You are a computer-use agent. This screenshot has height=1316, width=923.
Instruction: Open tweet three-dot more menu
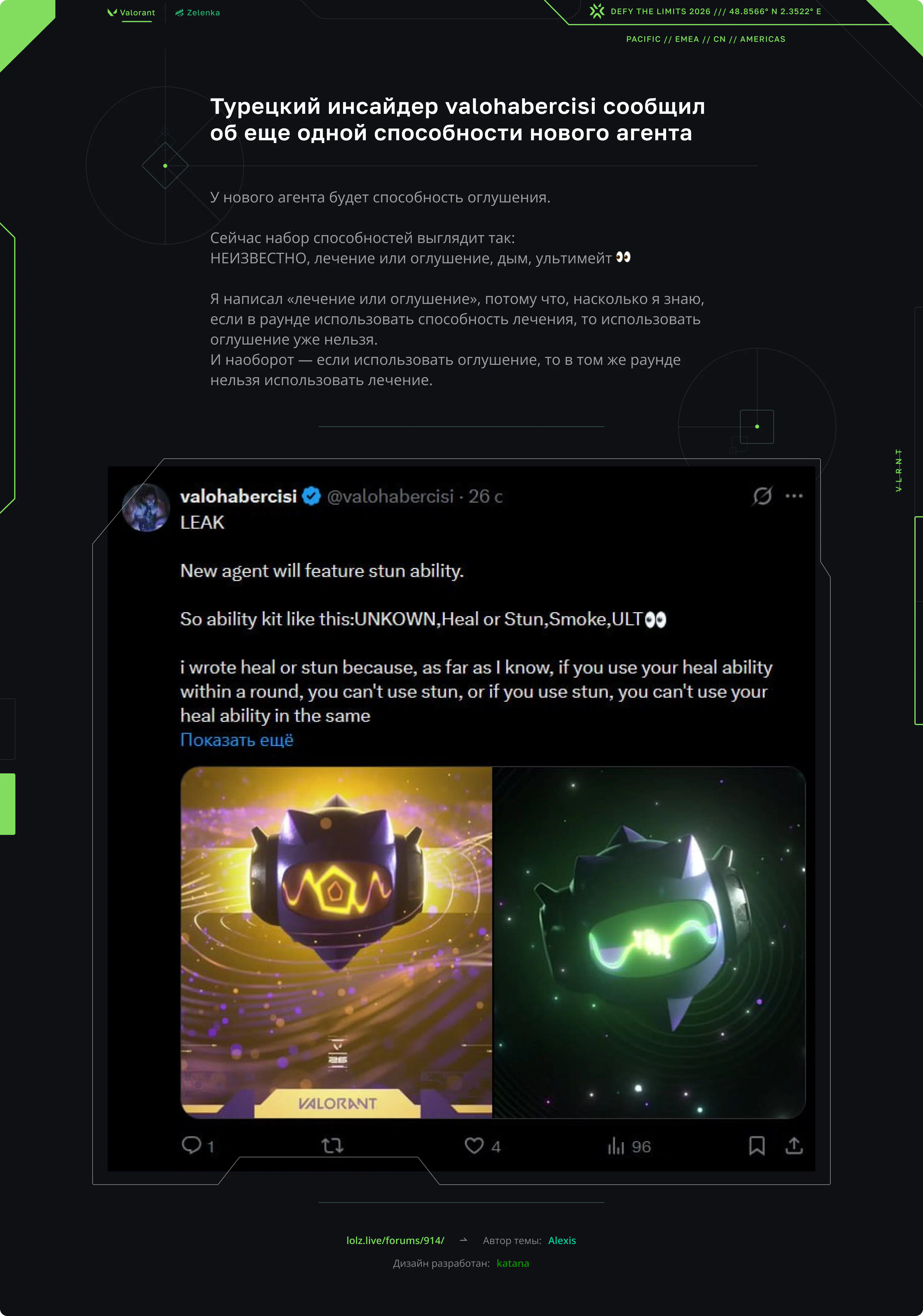click(794, 496)
